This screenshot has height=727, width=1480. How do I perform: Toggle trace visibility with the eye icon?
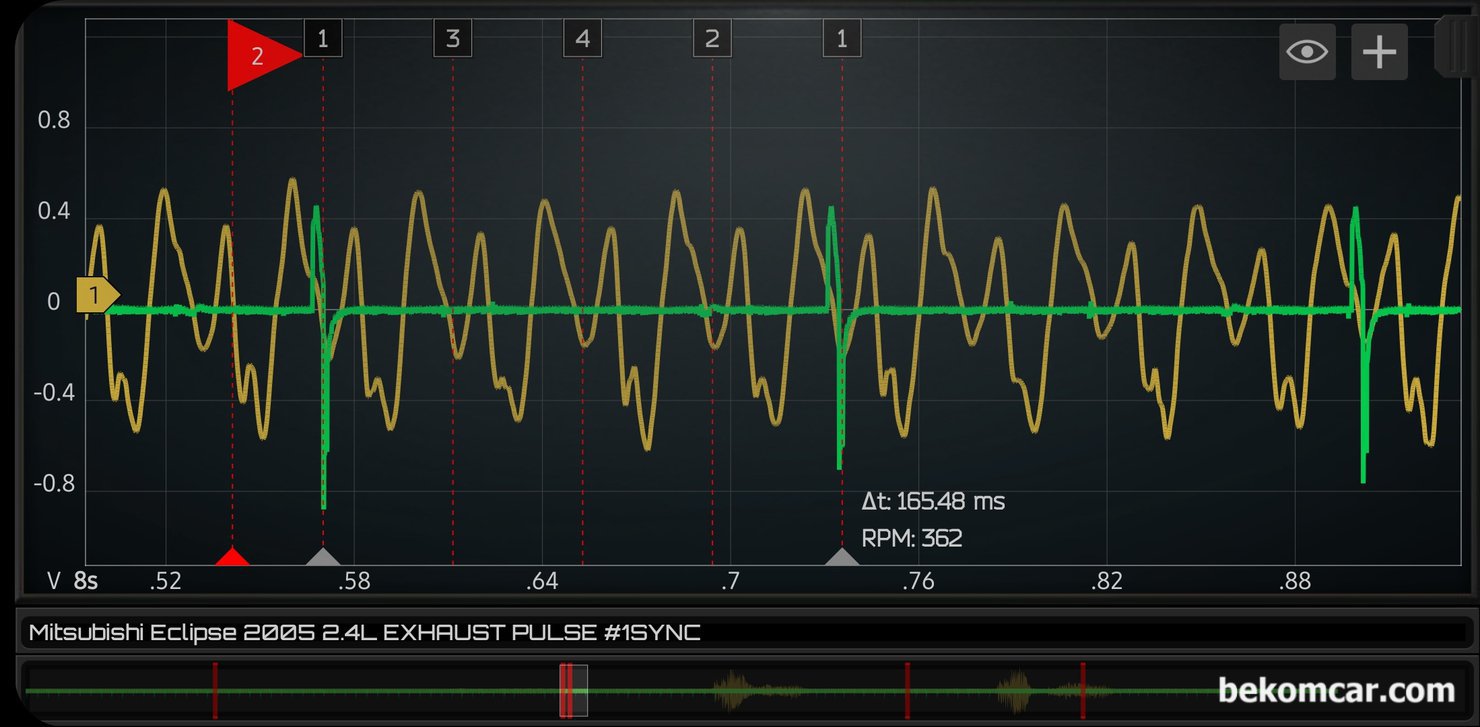point(1307,52)
